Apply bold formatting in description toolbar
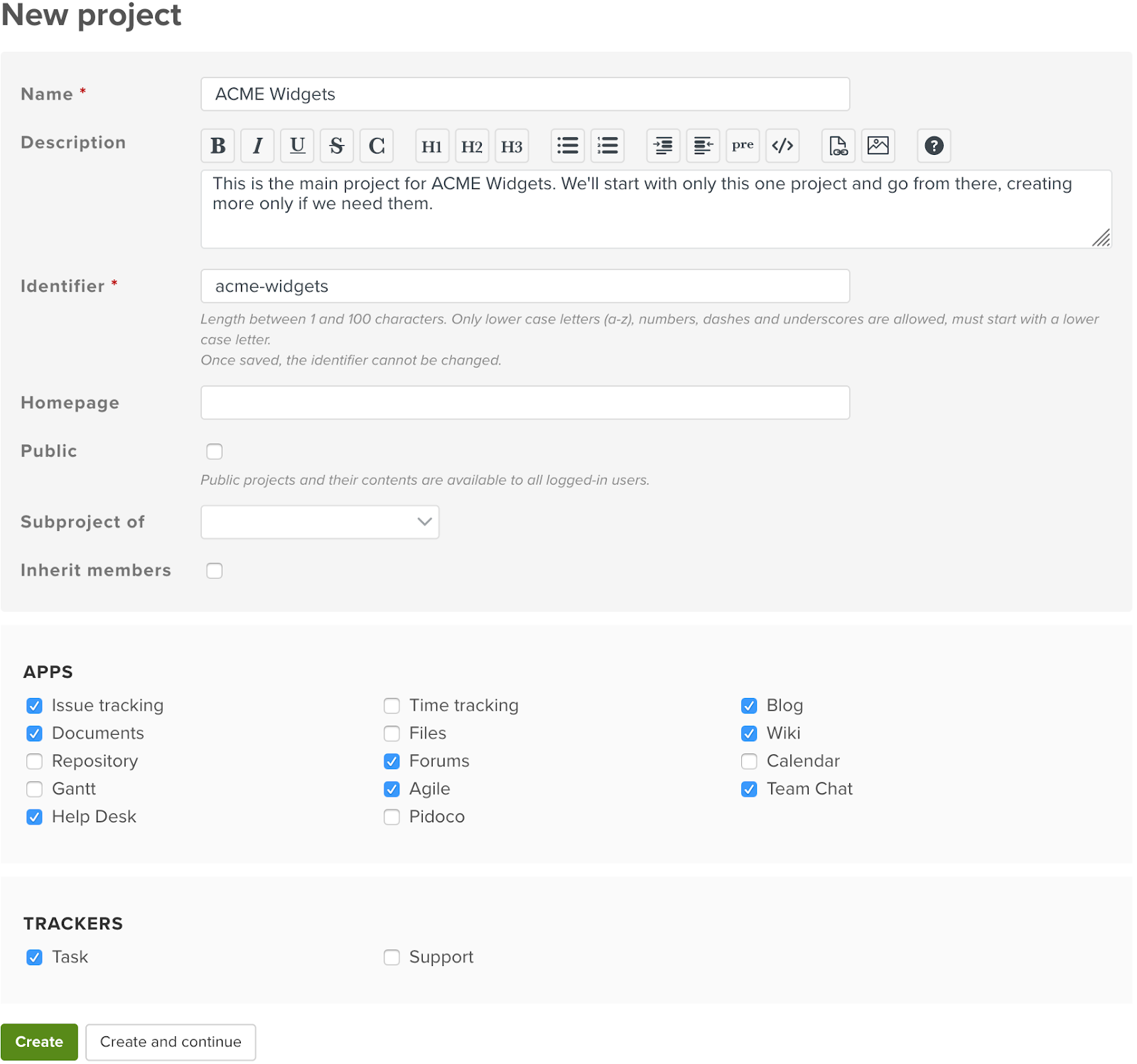Screen dimensions: 1137x1064 point(217,146)
